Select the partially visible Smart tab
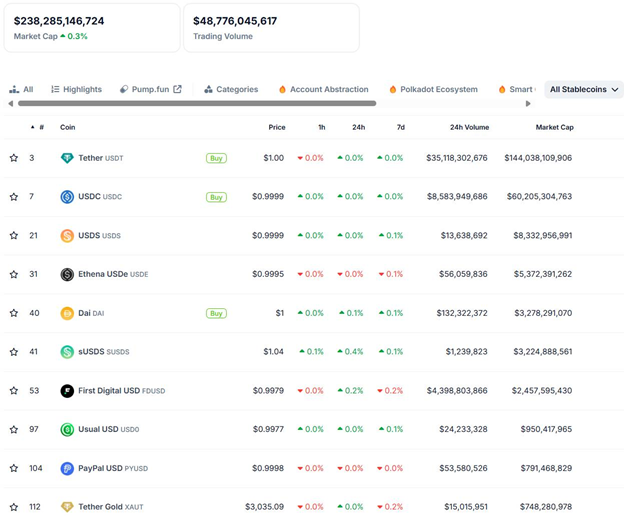 [516, 89]
